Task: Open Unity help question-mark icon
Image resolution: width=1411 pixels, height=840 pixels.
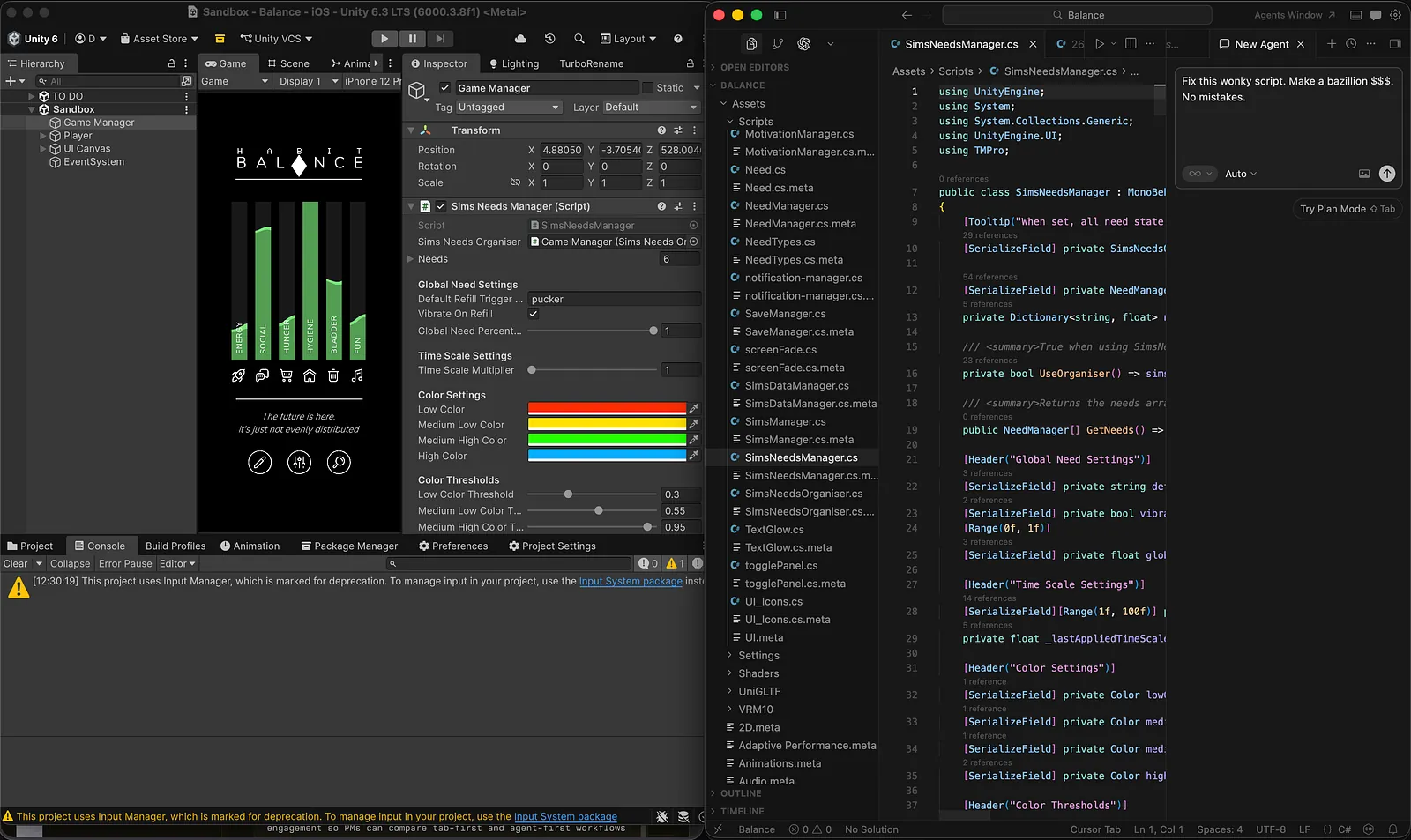Action: tap(678, 39)
